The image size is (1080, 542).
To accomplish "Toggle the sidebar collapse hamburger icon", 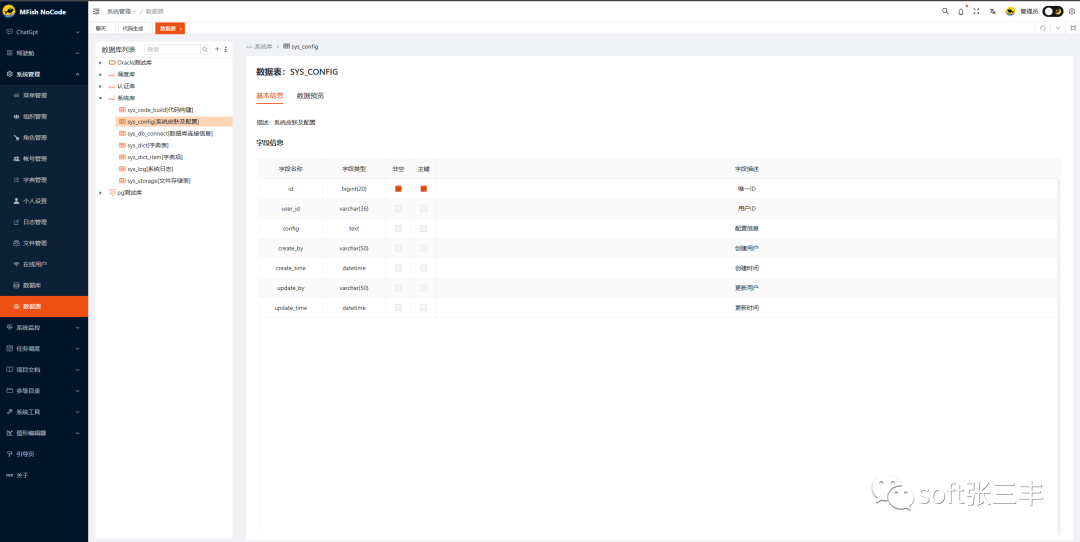I will coord(96,12).
